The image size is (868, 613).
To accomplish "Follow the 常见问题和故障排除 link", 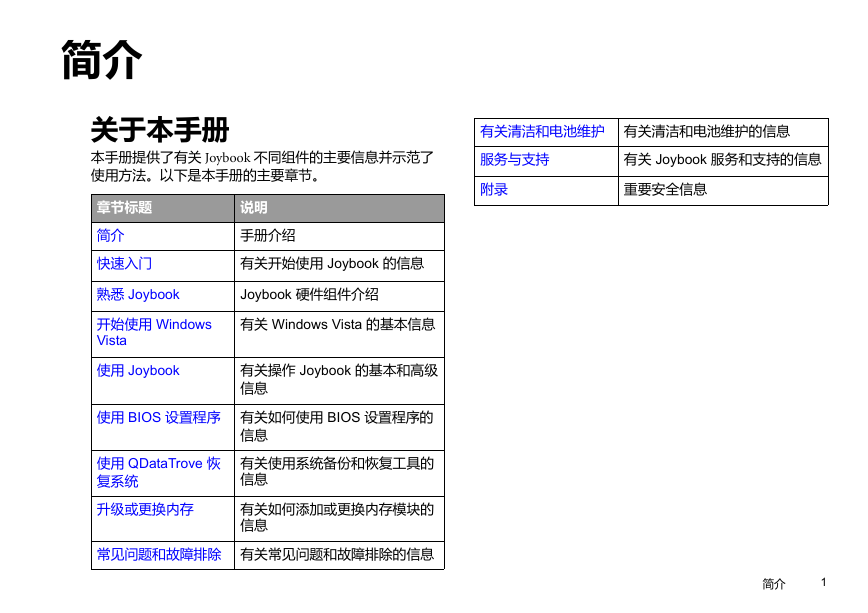I will [159, 554].
